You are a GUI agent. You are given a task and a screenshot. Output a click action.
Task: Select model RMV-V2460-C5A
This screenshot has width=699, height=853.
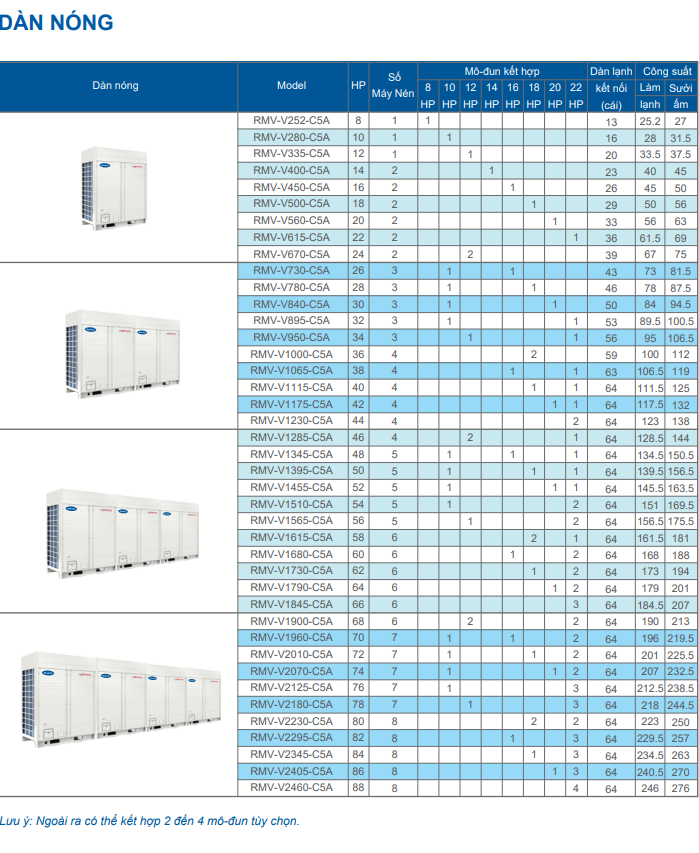coord(292,788)
